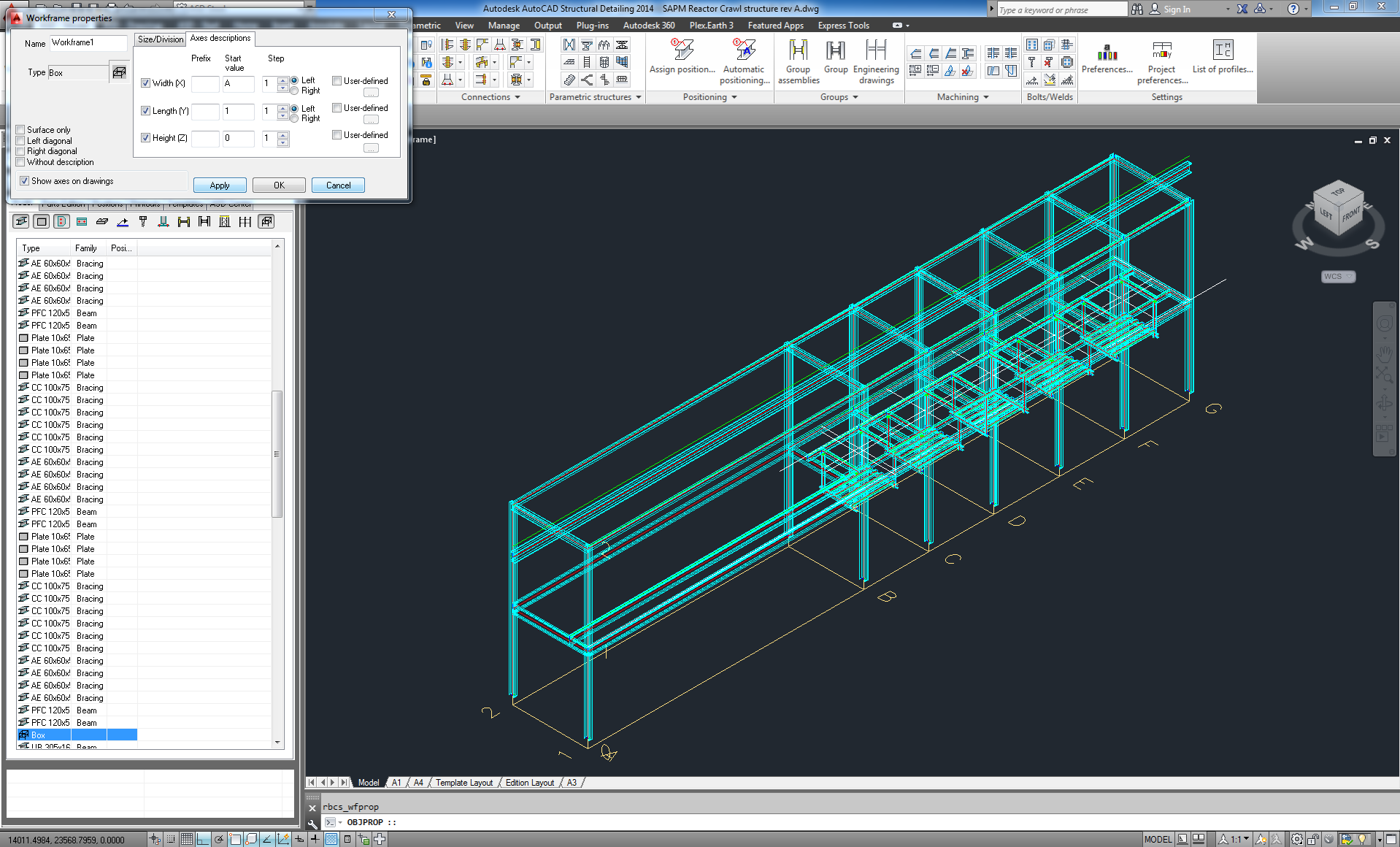Enable the Surface only option
Viewport: 1400px width, 847px height.
coord(20,129)
